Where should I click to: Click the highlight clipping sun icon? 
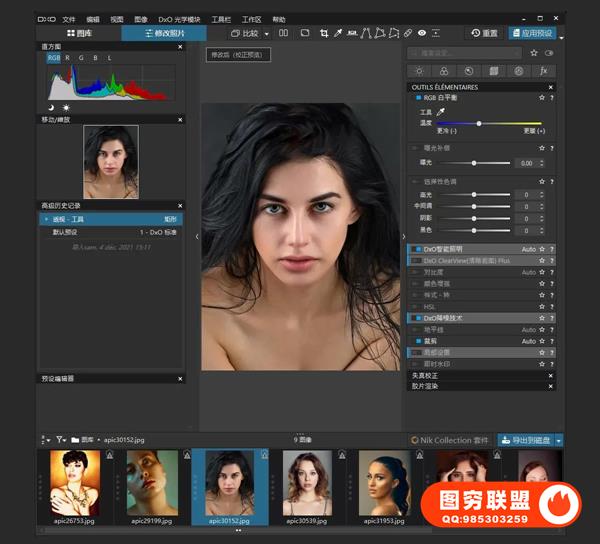(67, 107)
